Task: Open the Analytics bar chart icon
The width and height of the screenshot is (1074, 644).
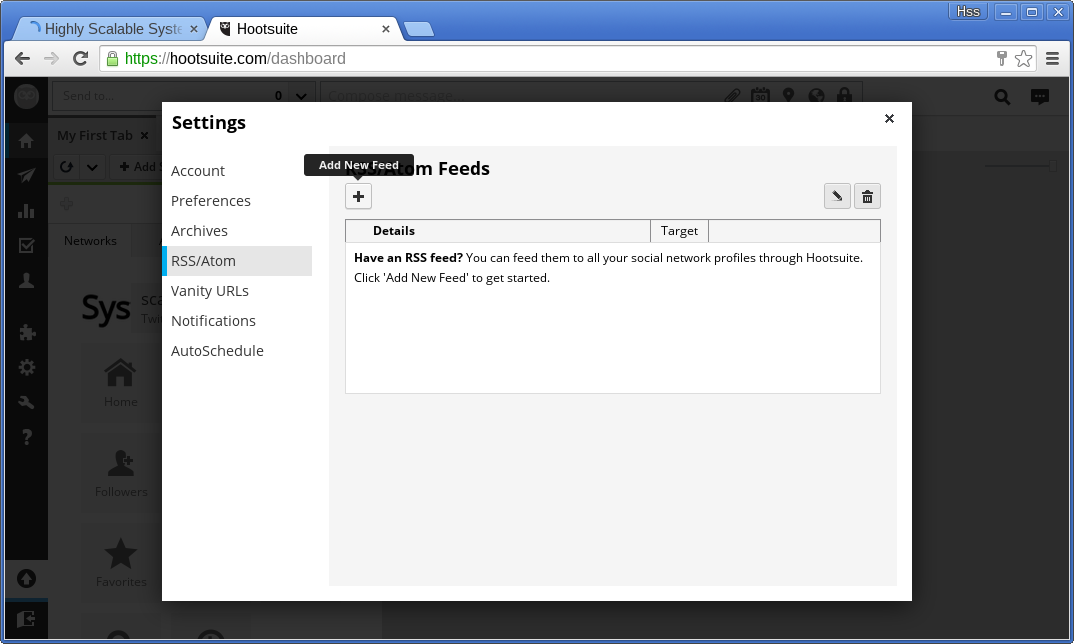Action: tap(26, 211)
